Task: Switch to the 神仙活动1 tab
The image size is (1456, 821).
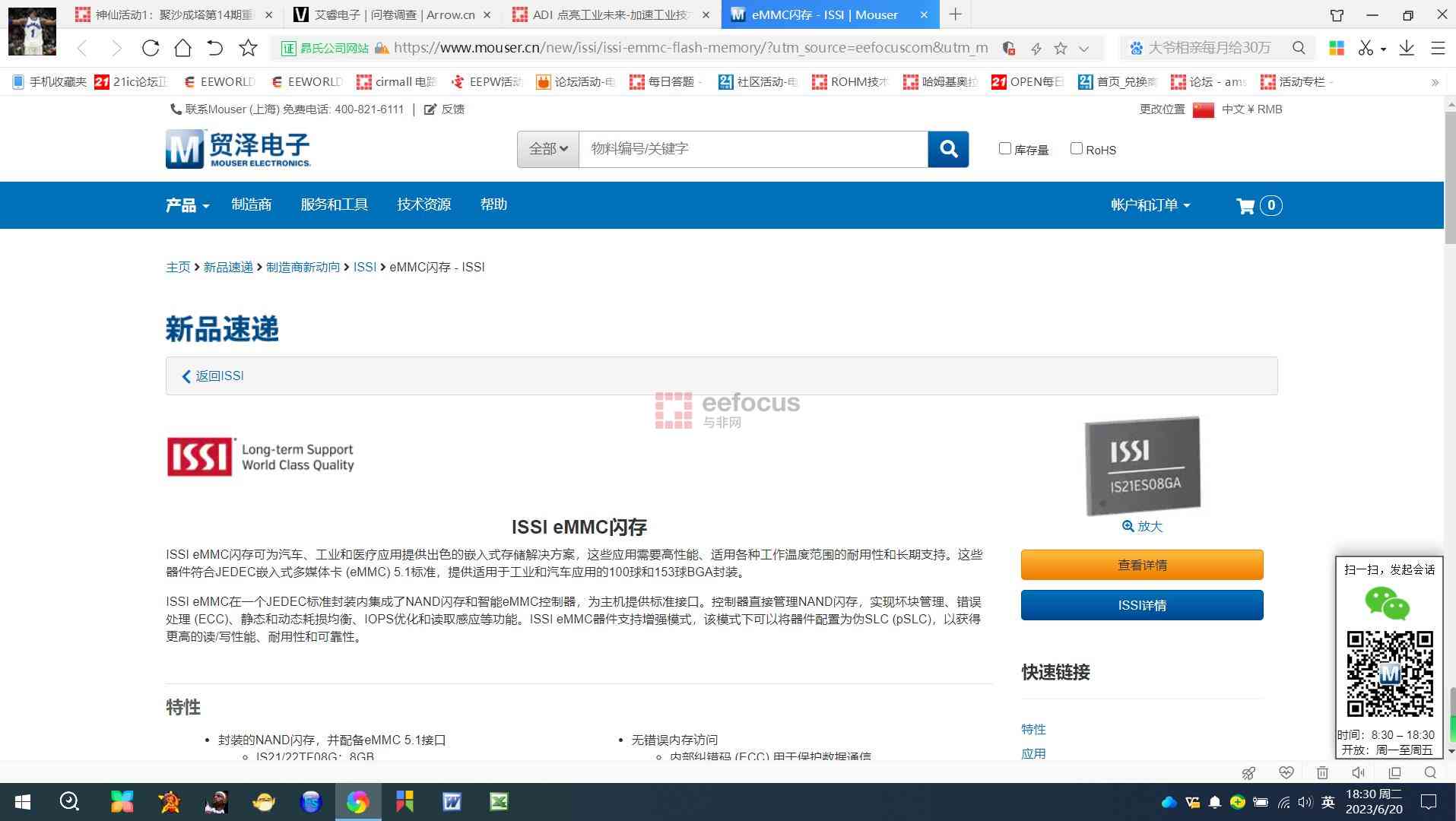Action: pos(174,14)
